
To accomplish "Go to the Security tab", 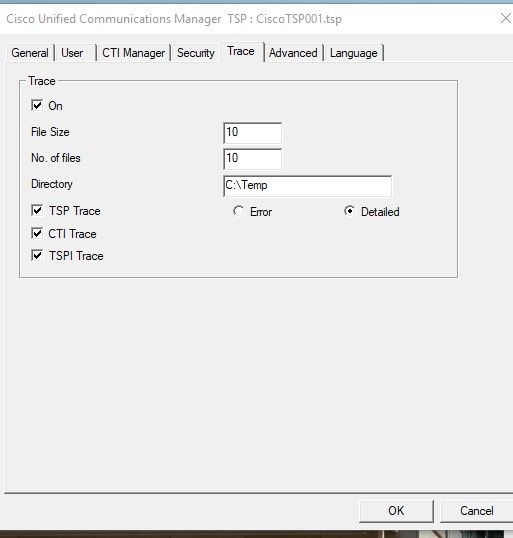I will [x=196, y=53].
